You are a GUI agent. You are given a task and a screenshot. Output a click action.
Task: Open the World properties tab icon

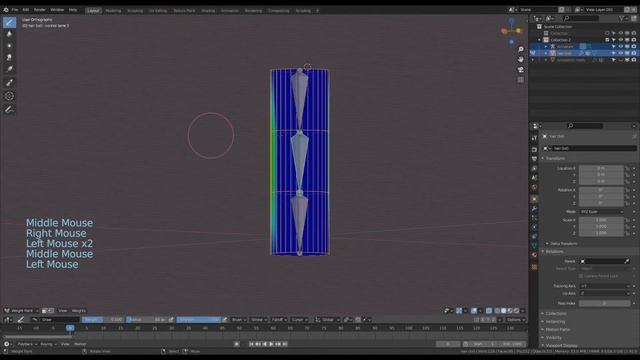coord(534,187)
